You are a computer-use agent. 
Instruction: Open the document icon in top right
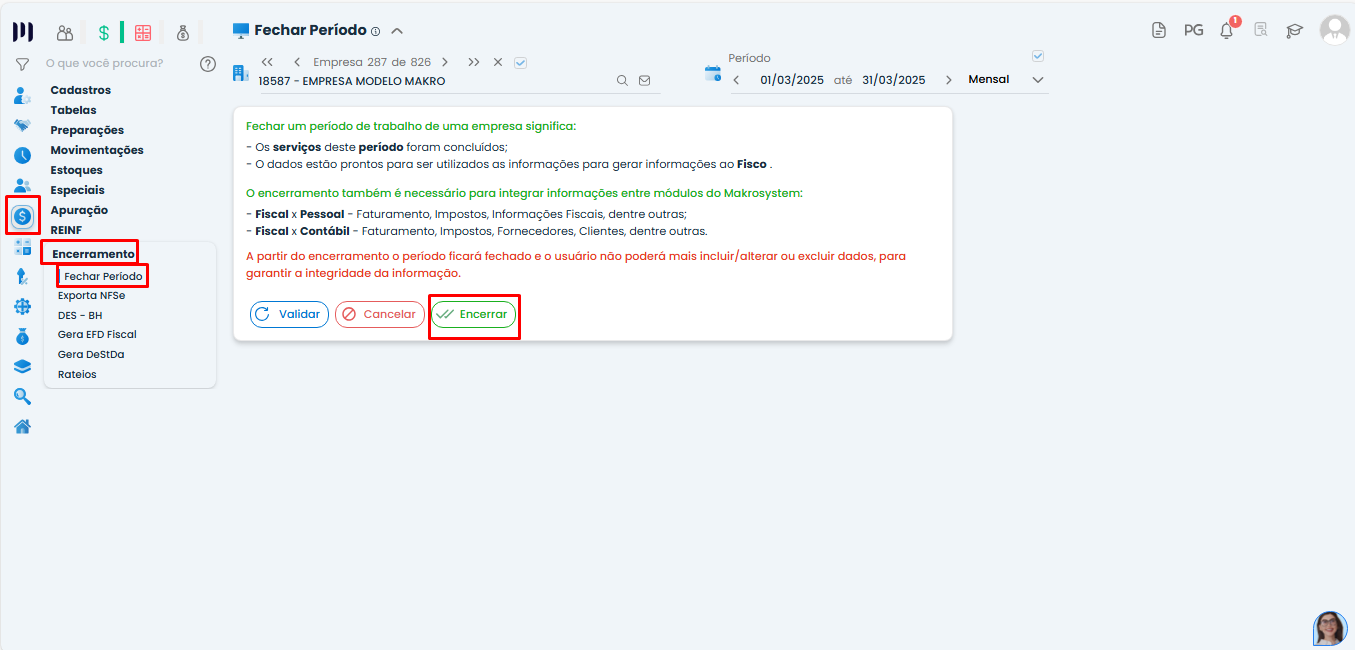click(x=1159, y=30)
